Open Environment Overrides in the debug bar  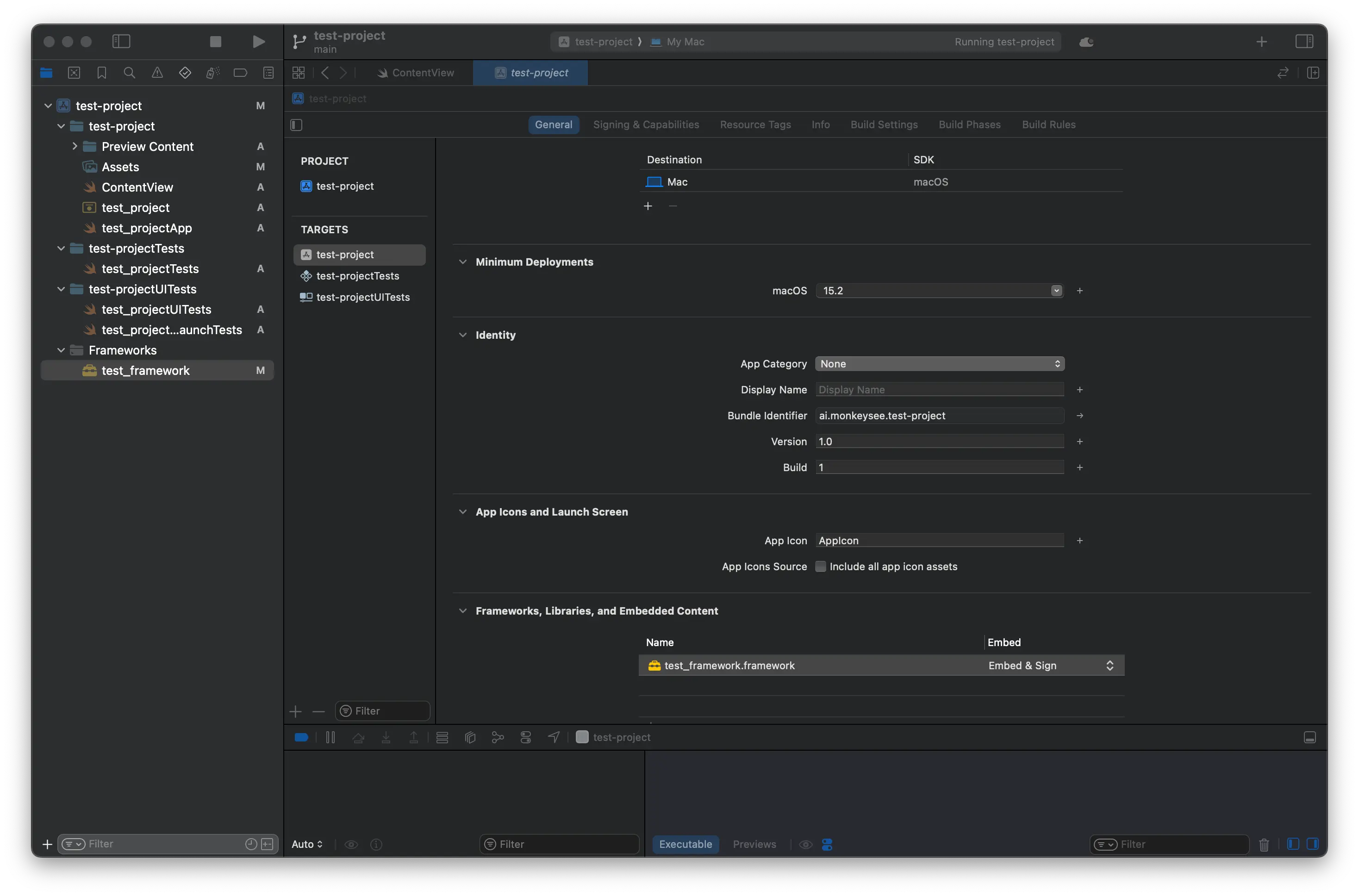tap(525, 737)
